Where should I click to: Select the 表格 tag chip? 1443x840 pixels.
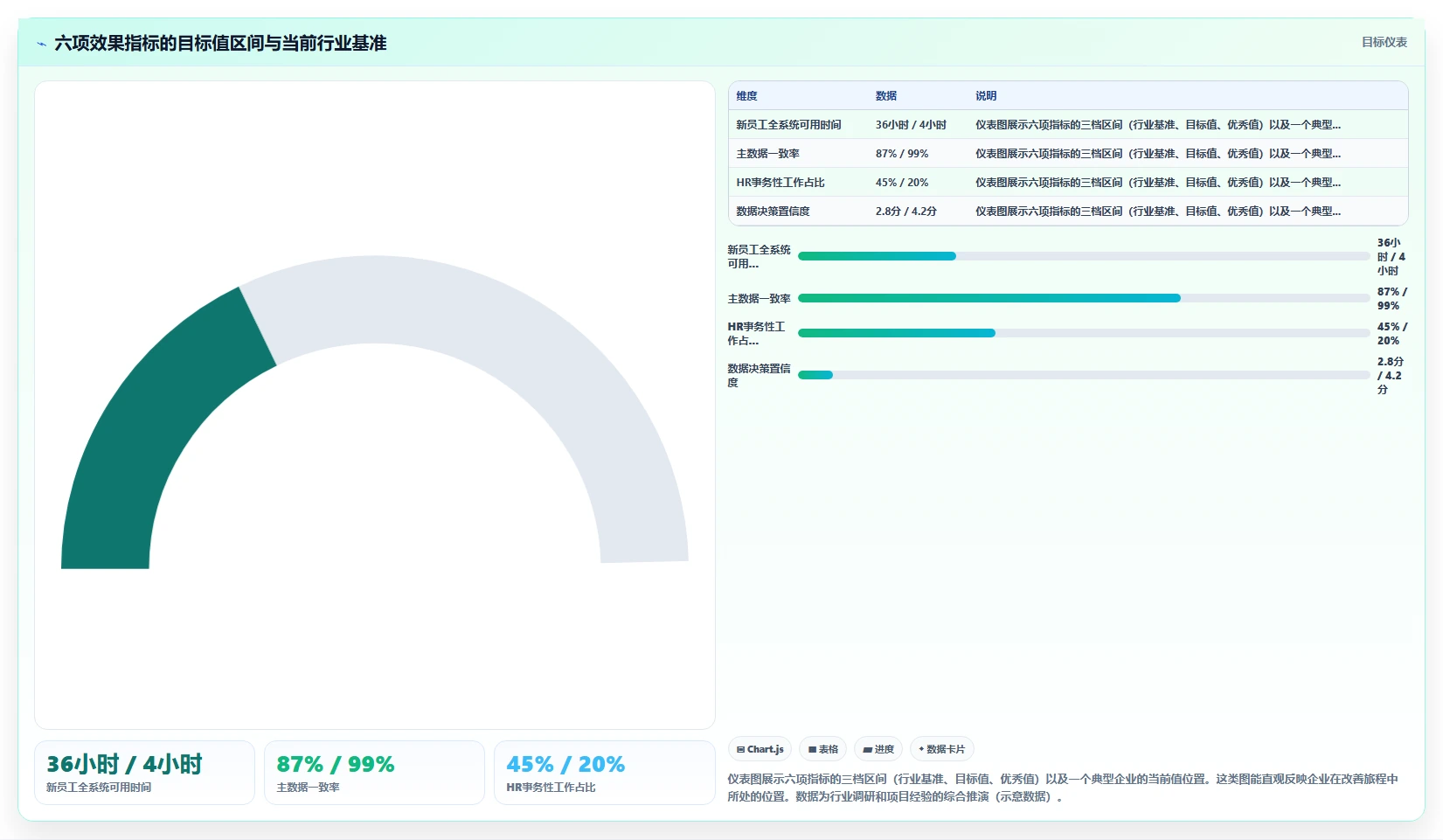[823, 749]
